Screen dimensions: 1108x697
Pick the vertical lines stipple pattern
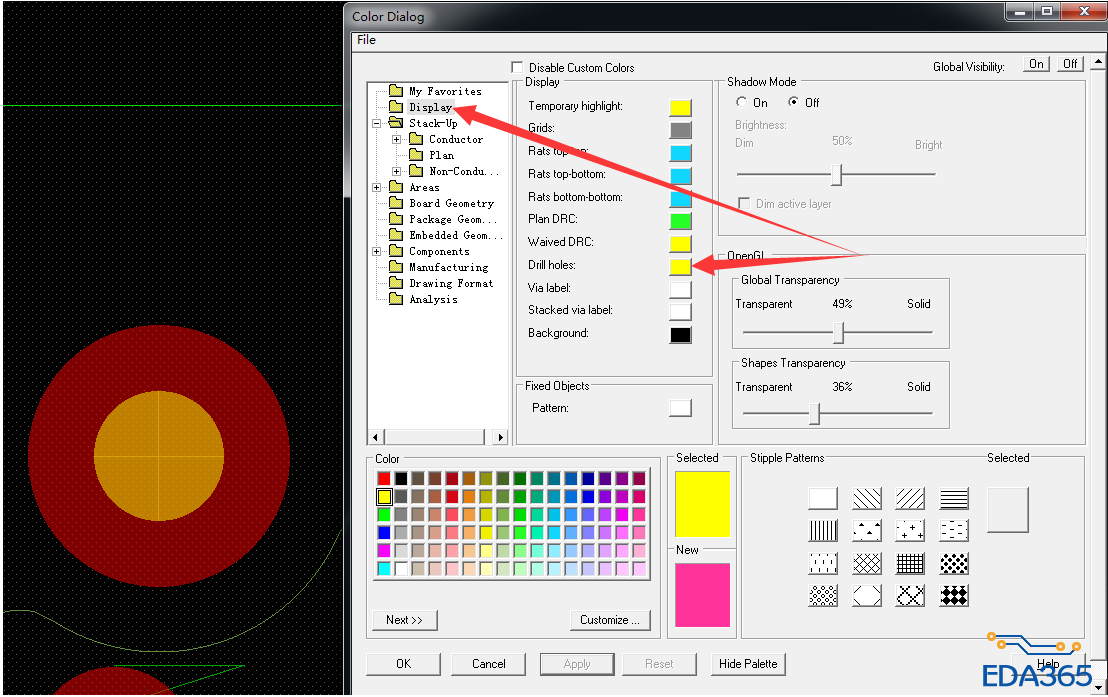coord(823,530)
